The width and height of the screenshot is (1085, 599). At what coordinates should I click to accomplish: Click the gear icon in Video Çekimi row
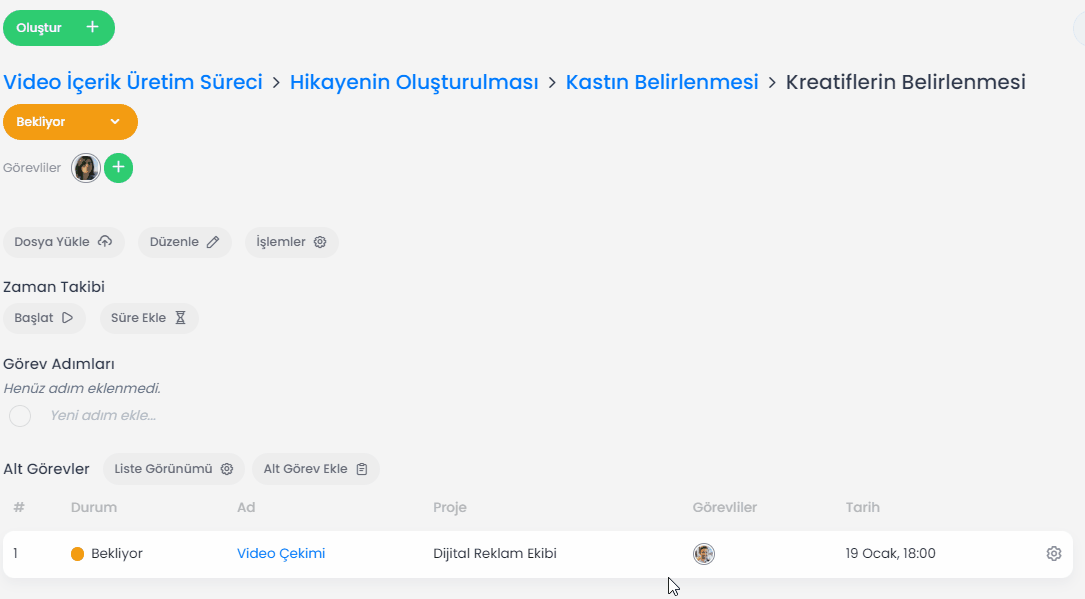(x=1053, y=554)
